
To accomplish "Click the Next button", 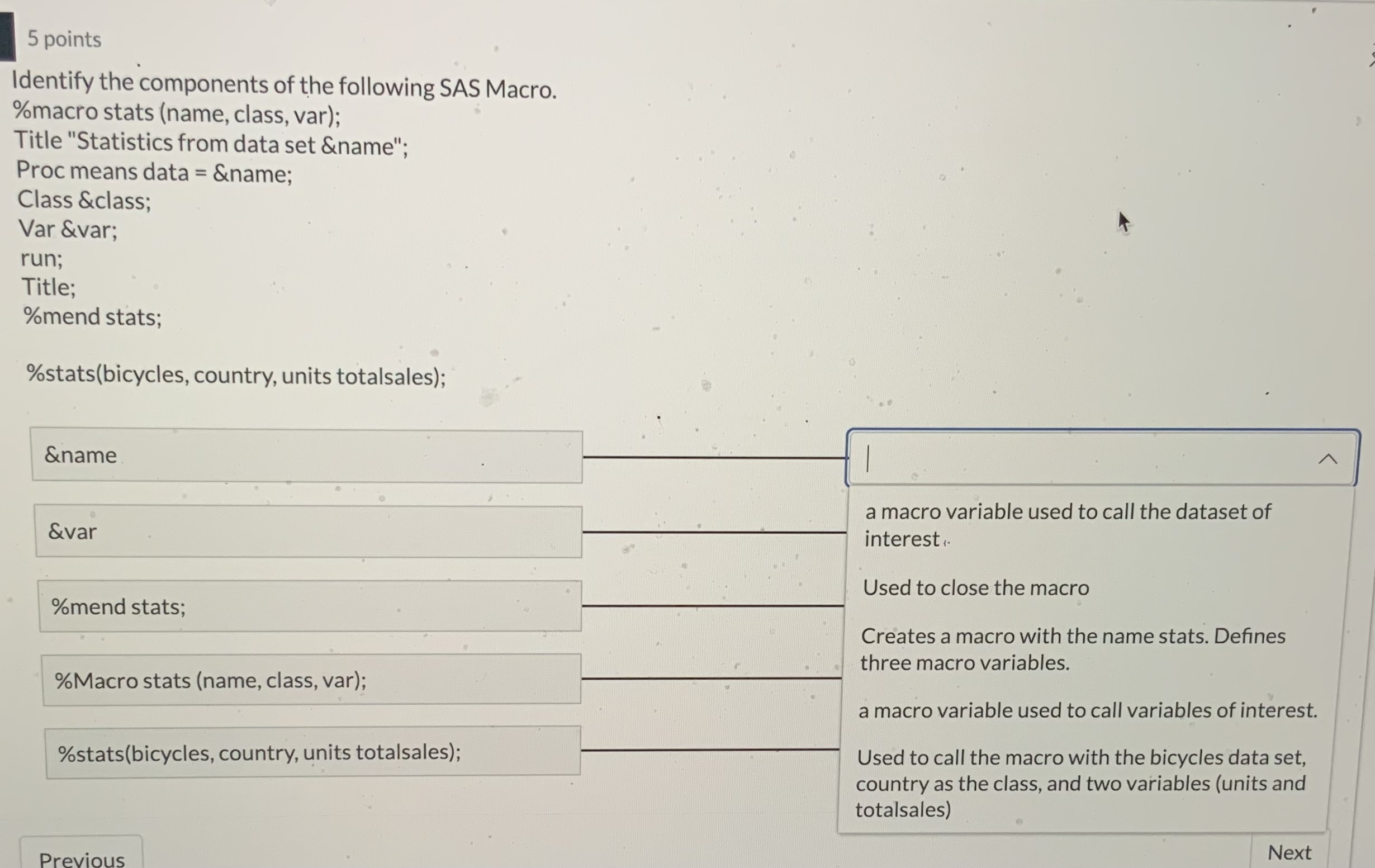I will tap(1291, 852).
